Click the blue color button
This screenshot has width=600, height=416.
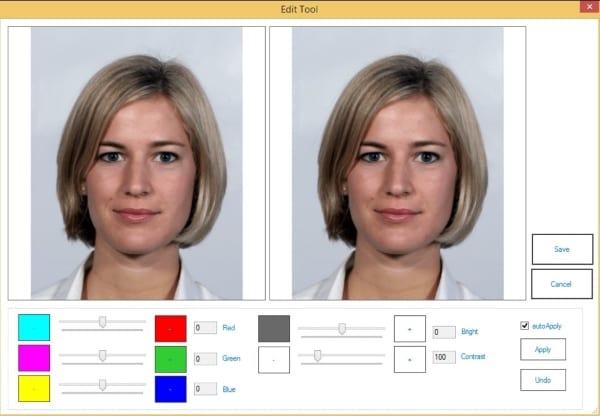171,388
